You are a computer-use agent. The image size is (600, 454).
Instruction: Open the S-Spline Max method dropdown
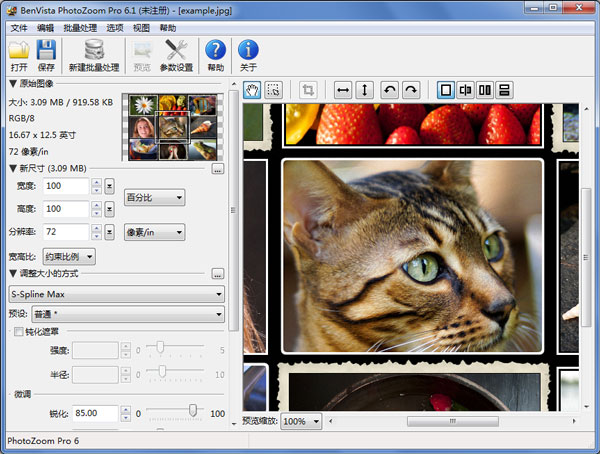[116, 294]
